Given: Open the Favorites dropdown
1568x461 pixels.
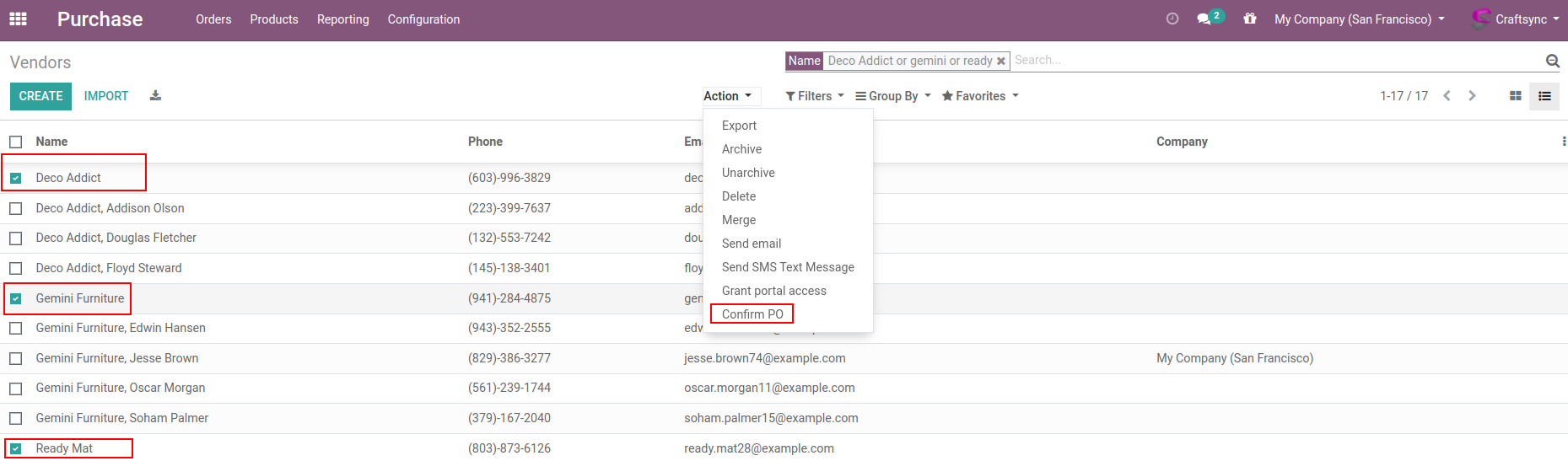Looking at the screenshot, I should point(979,96).
